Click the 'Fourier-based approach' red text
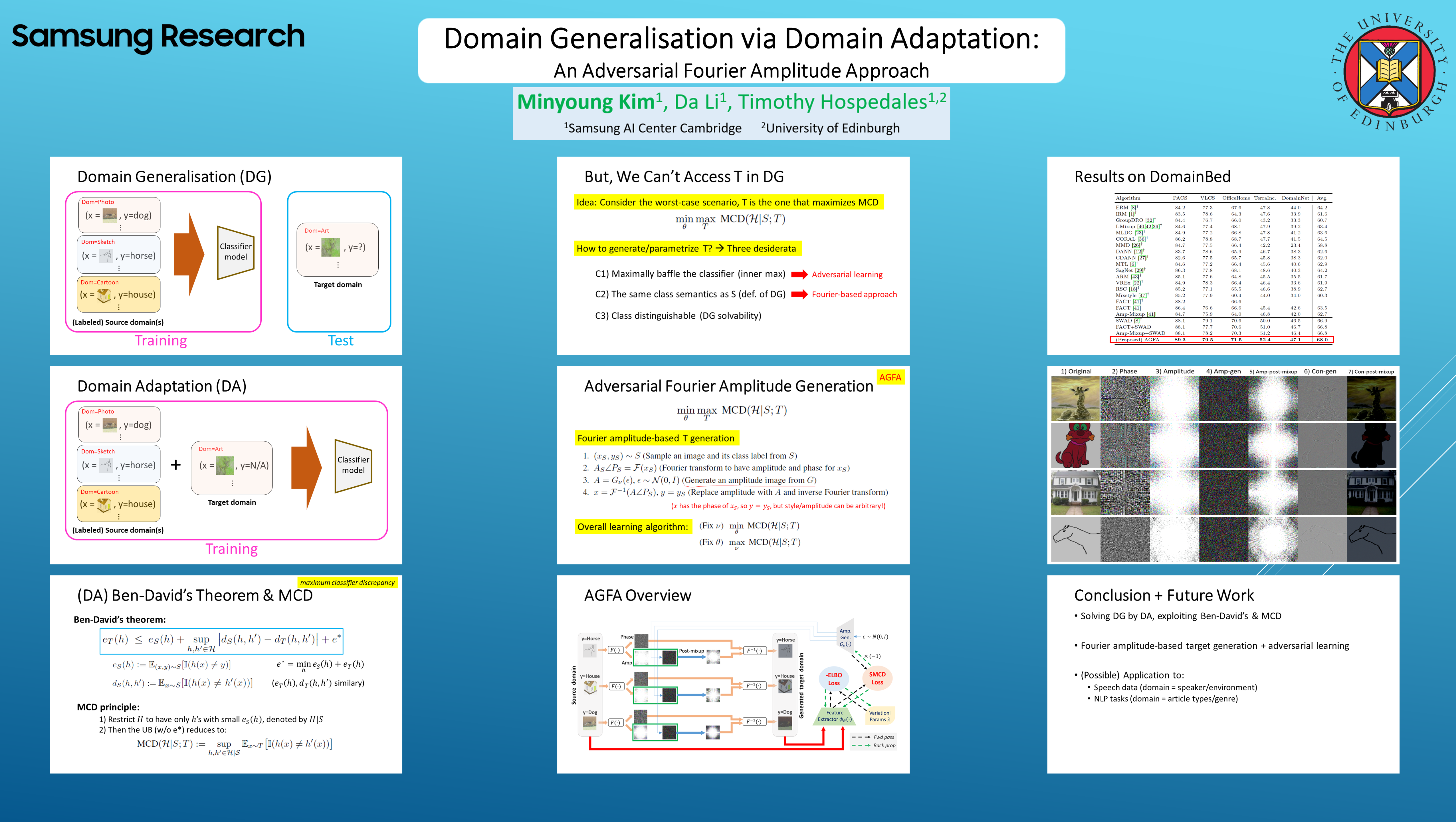 [x=854, y=294]
